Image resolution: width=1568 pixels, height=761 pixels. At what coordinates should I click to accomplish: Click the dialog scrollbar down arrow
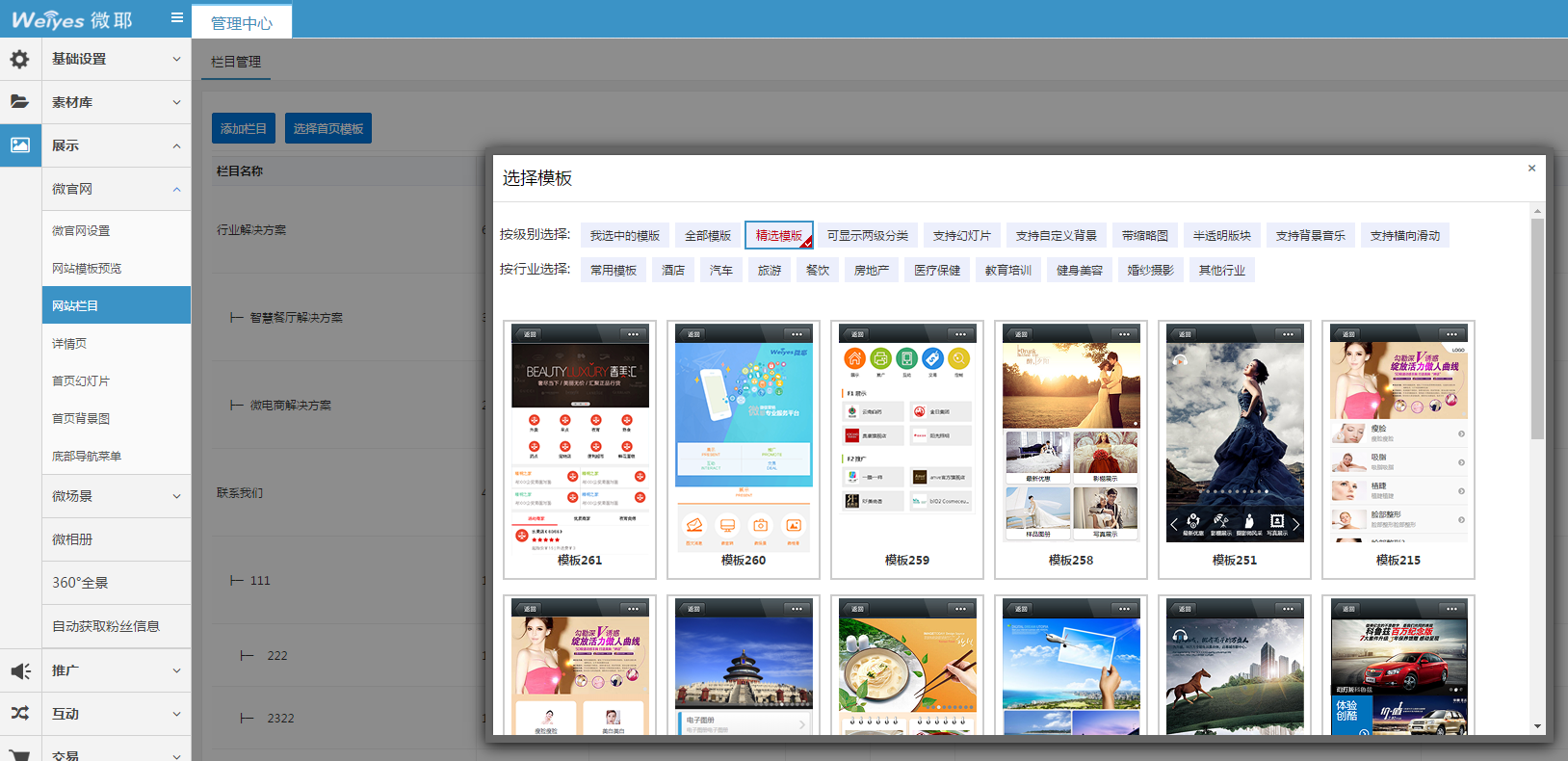1537,726
